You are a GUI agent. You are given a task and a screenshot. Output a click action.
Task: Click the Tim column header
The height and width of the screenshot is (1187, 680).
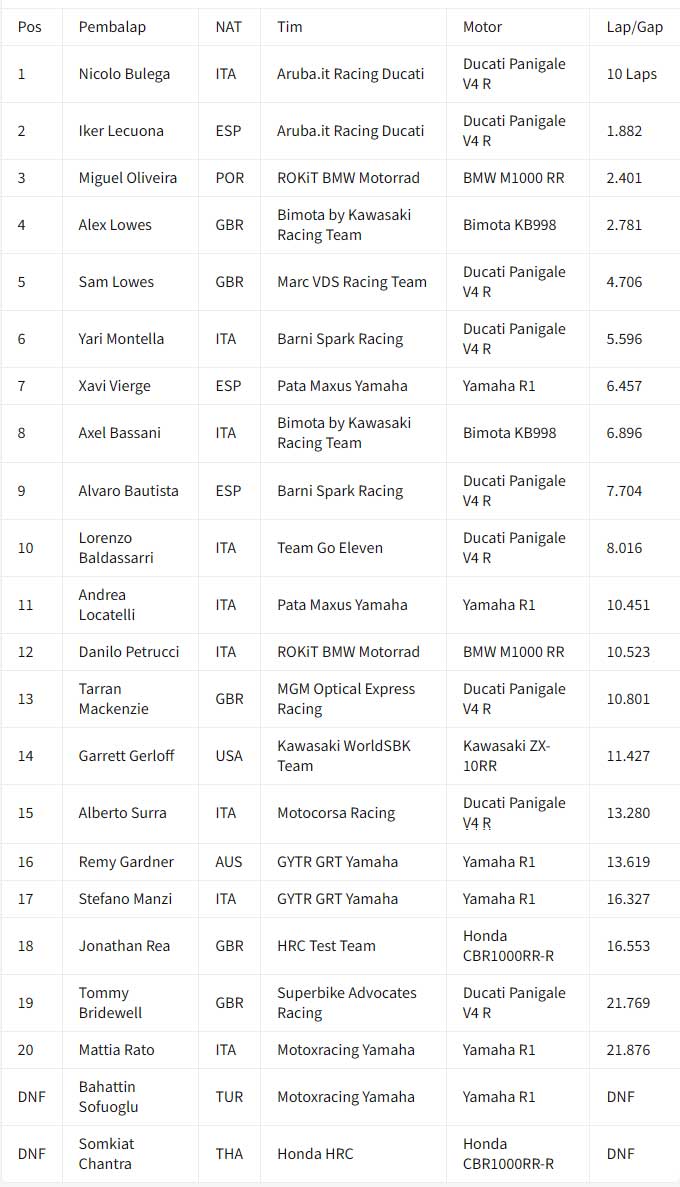point(290,27)
